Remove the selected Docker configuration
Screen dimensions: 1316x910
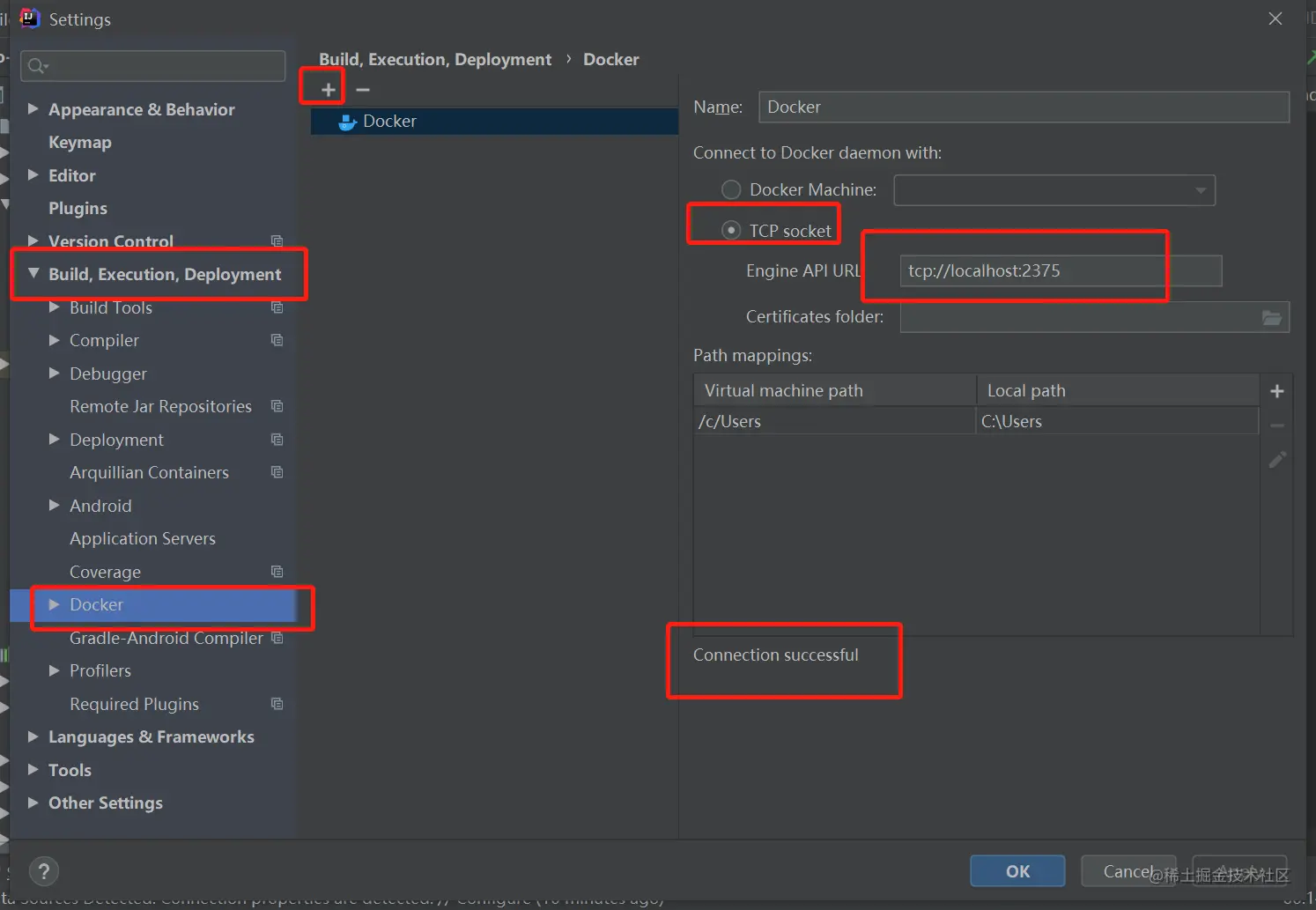pos(363,90)
